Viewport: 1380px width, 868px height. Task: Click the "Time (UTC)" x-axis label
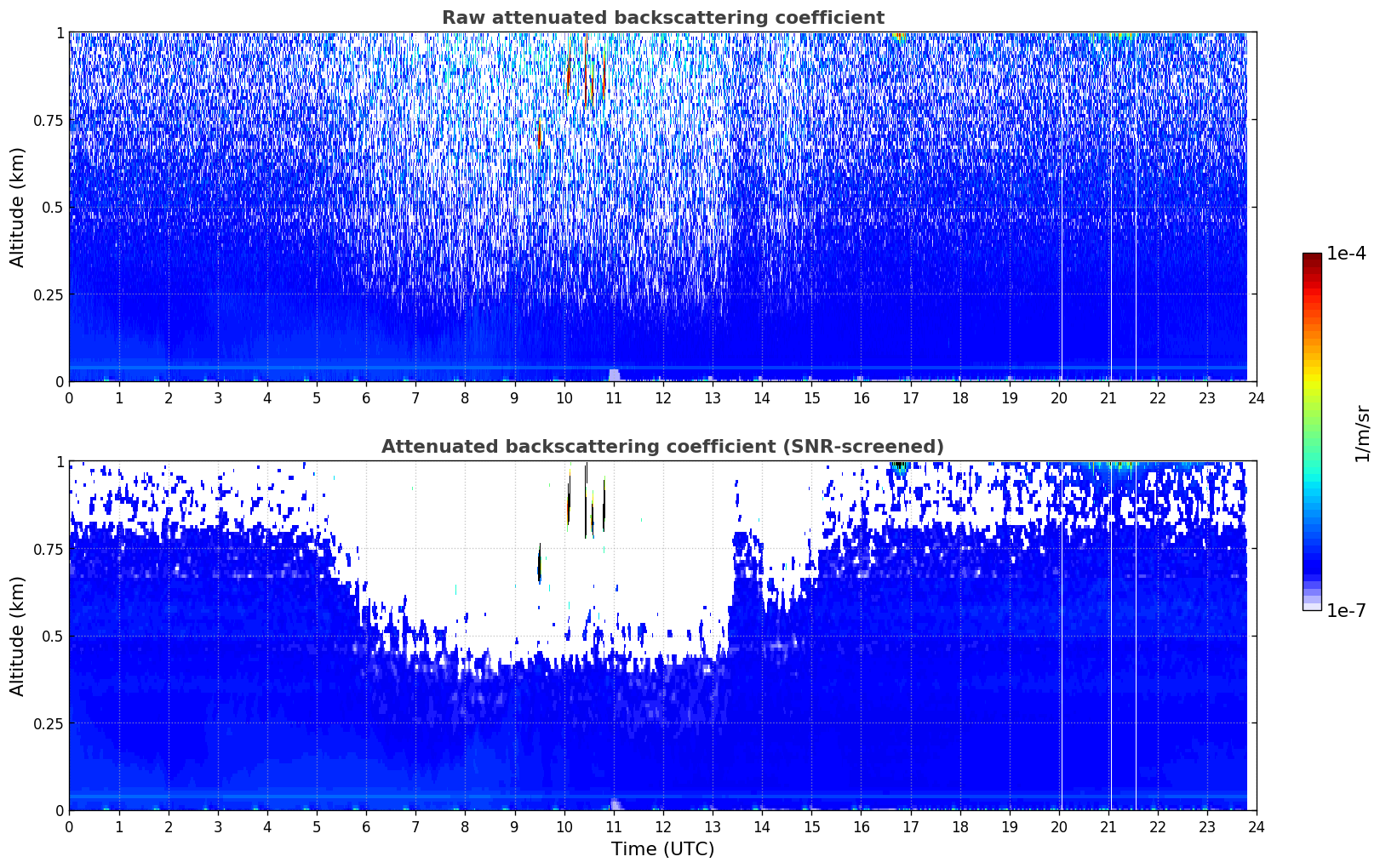(662, 849)
